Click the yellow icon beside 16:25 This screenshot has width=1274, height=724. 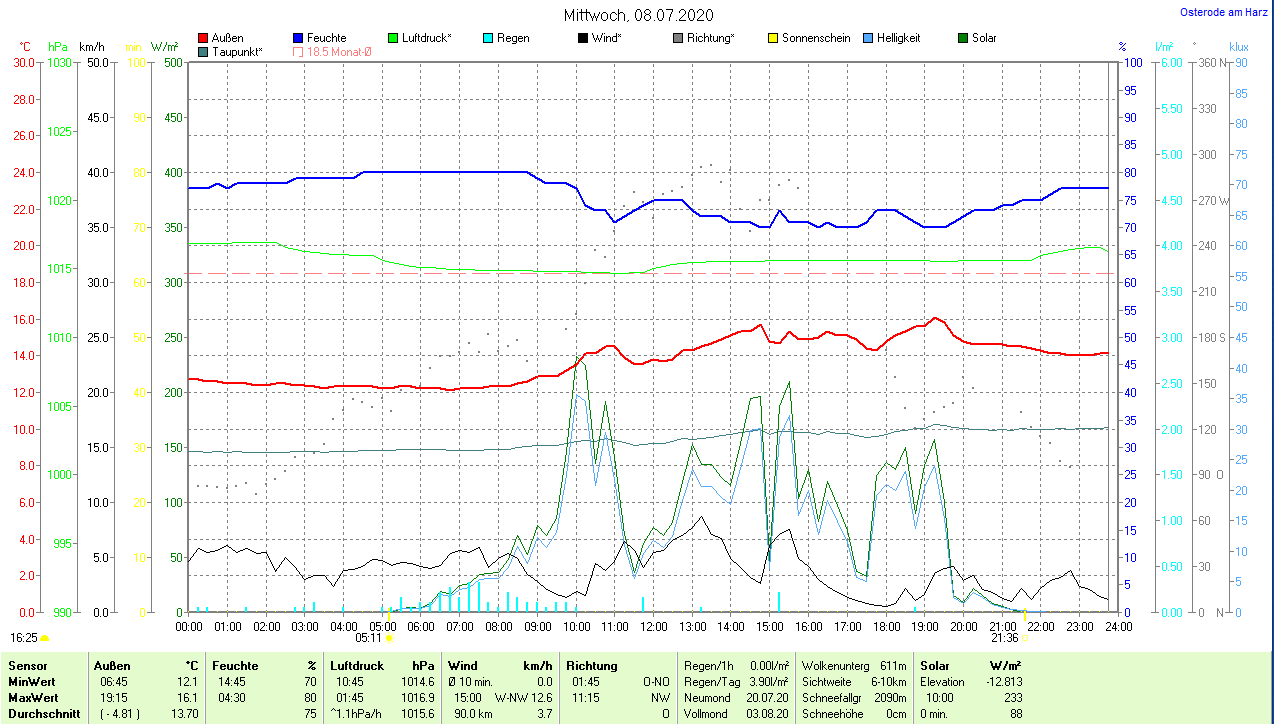45,637
